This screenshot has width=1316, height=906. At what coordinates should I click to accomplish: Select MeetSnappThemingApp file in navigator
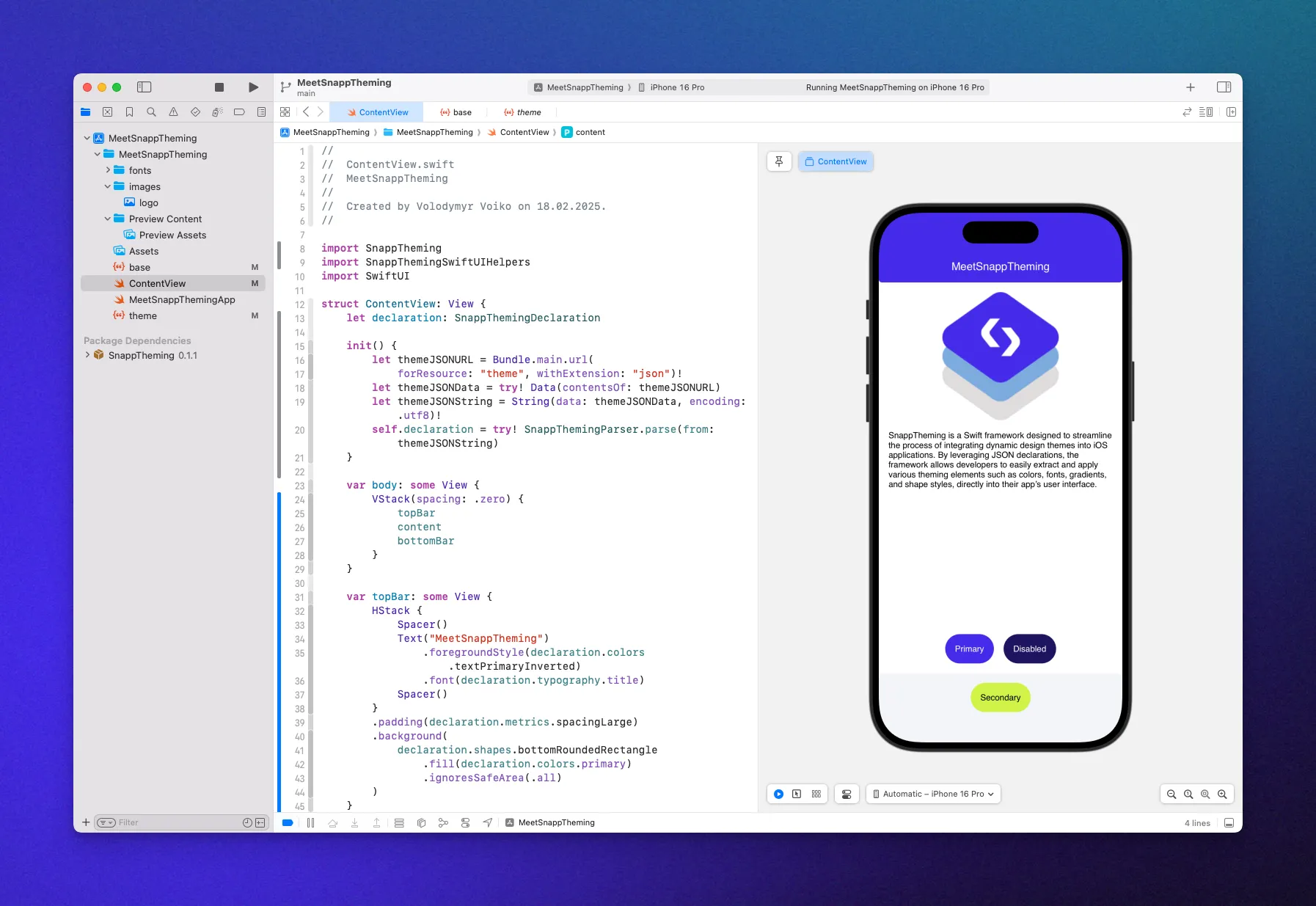pos(182,300)
